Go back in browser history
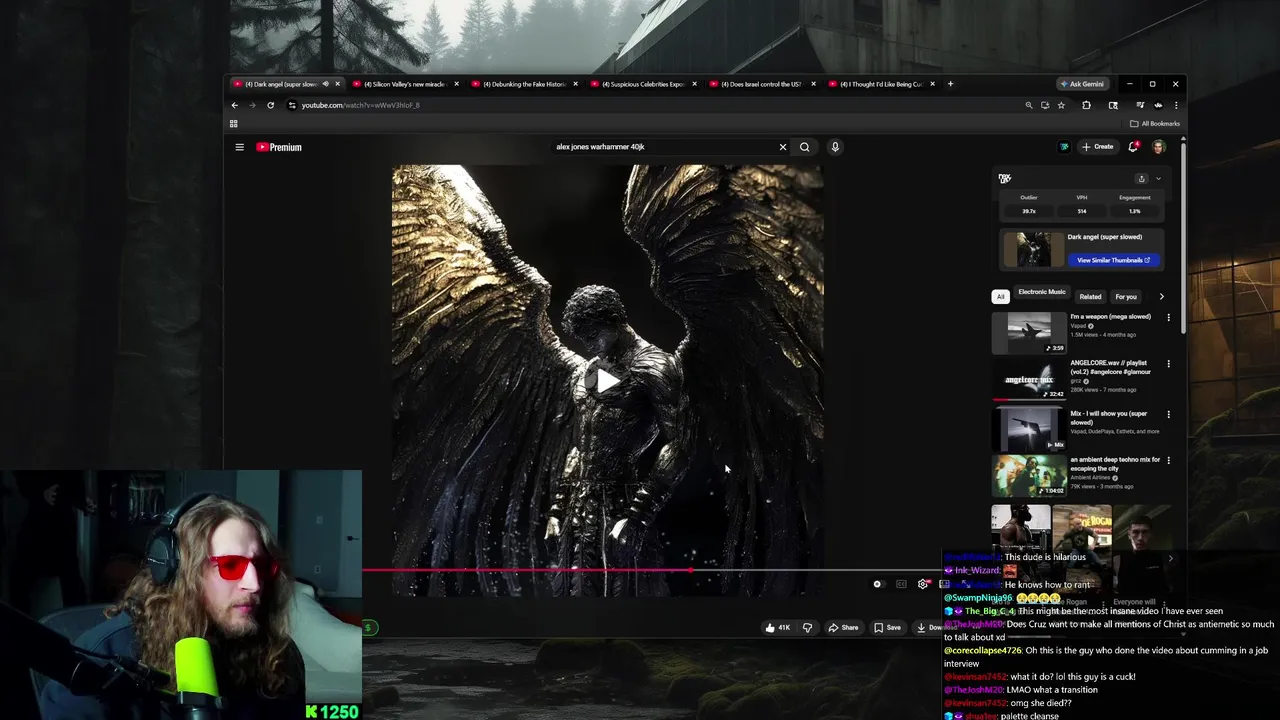 235,105
